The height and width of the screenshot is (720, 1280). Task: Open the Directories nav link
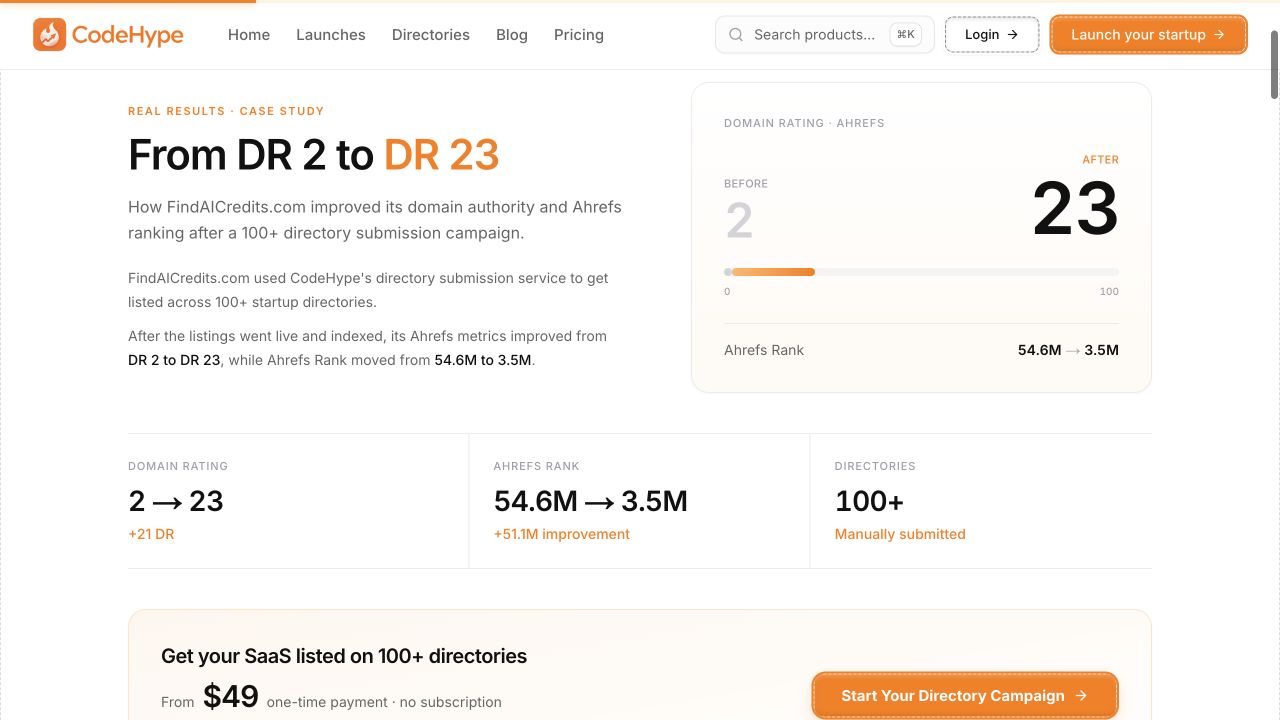[x=431, y=35]
